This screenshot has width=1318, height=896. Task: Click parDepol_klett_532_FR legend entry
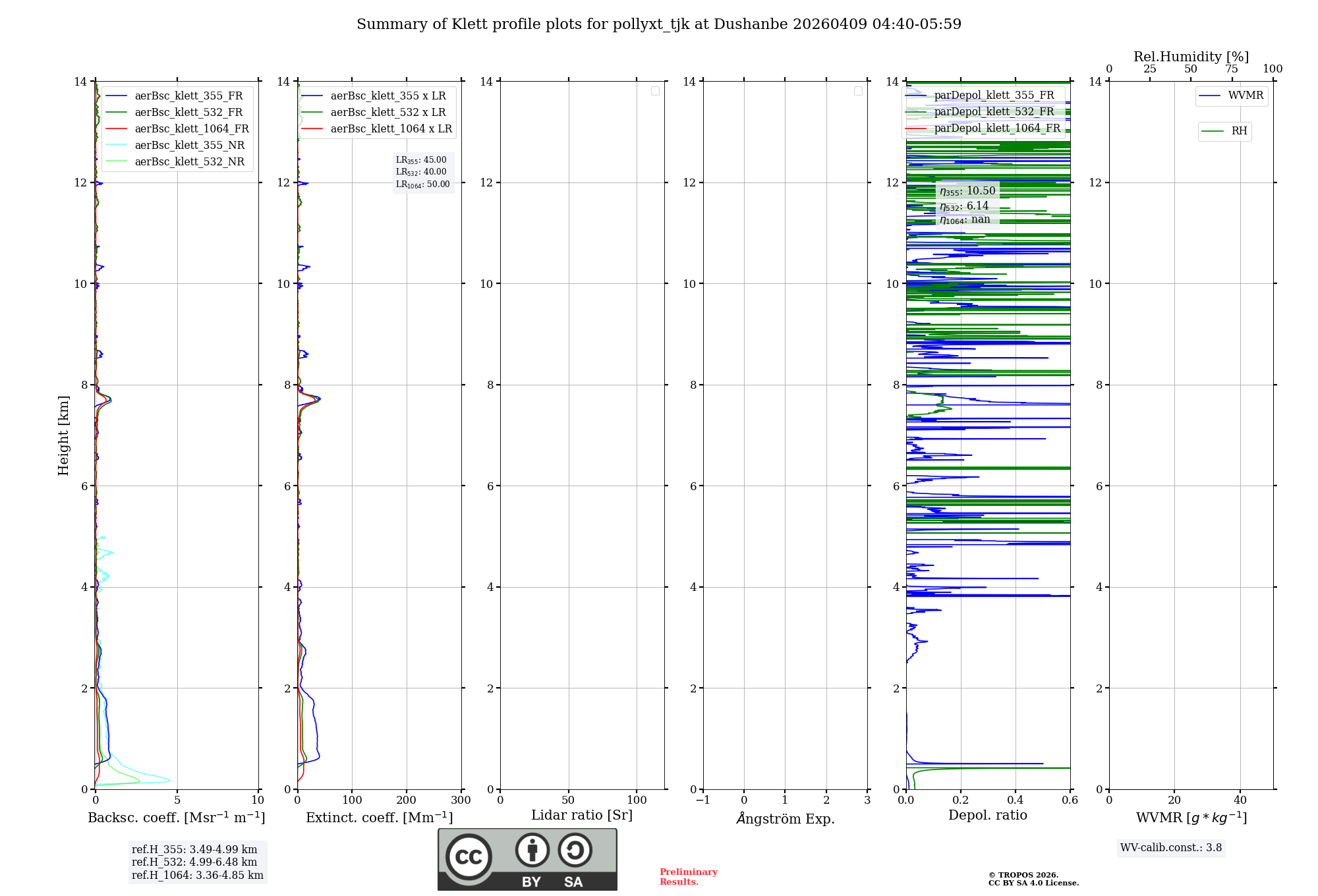click(x=994, y=112)
